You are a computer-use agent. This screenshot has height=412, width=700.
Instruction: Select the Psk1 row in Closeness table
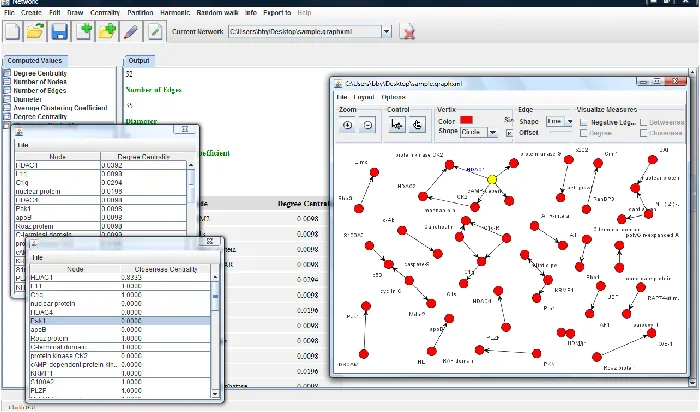tap(120, 321)
